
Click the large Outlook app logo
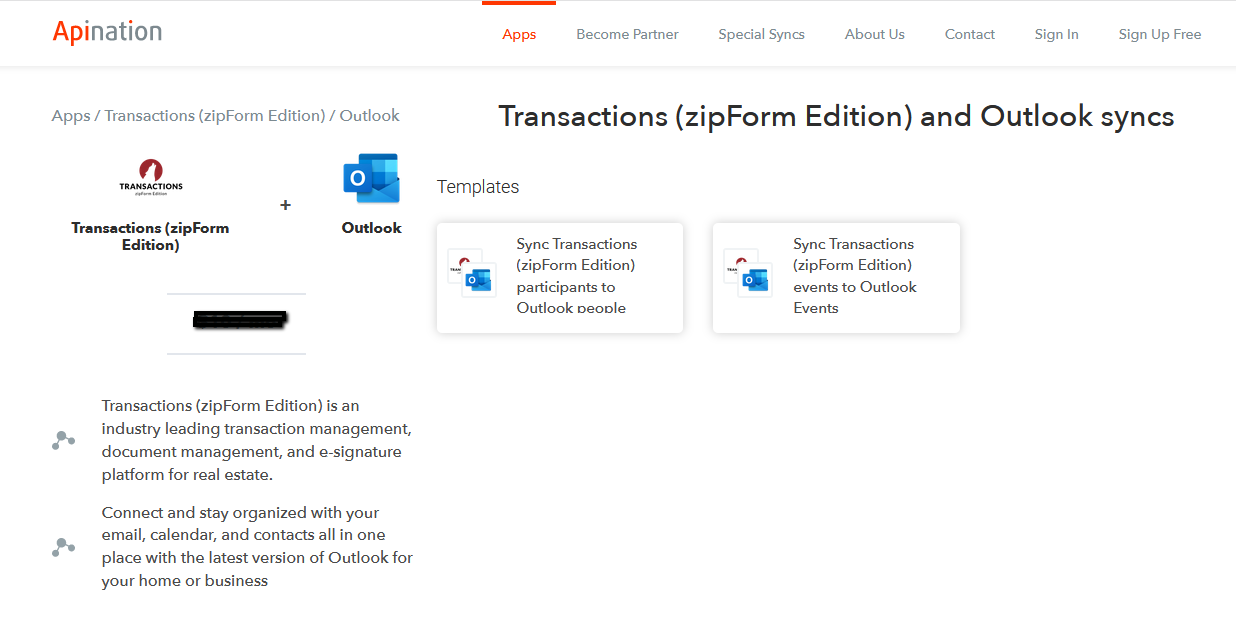371,179
